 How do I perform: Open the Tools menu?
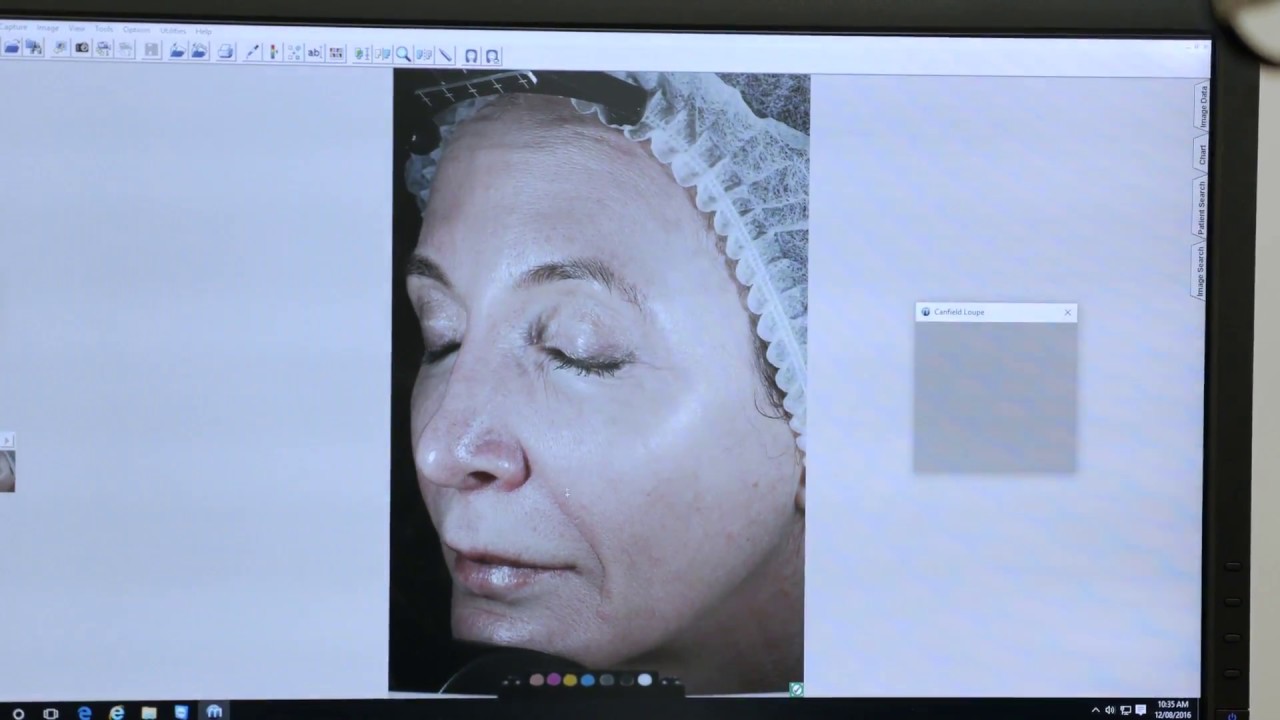[x=104, y=29]
